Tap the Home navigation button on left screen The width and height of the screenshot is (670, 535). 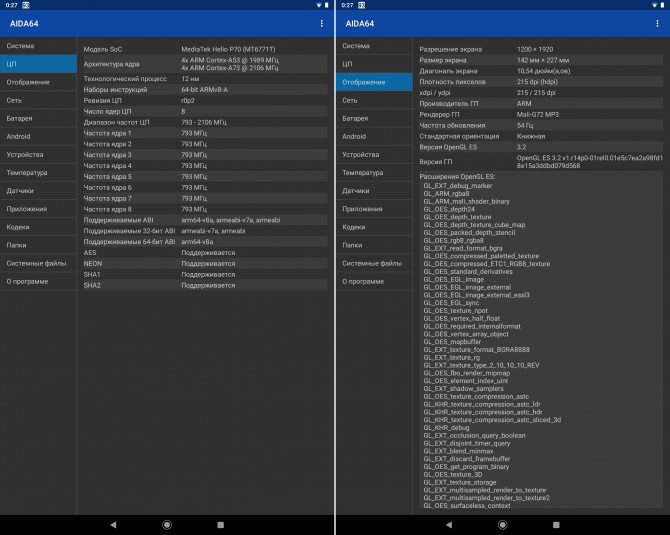pyautogui.click(x=167, y=525)
